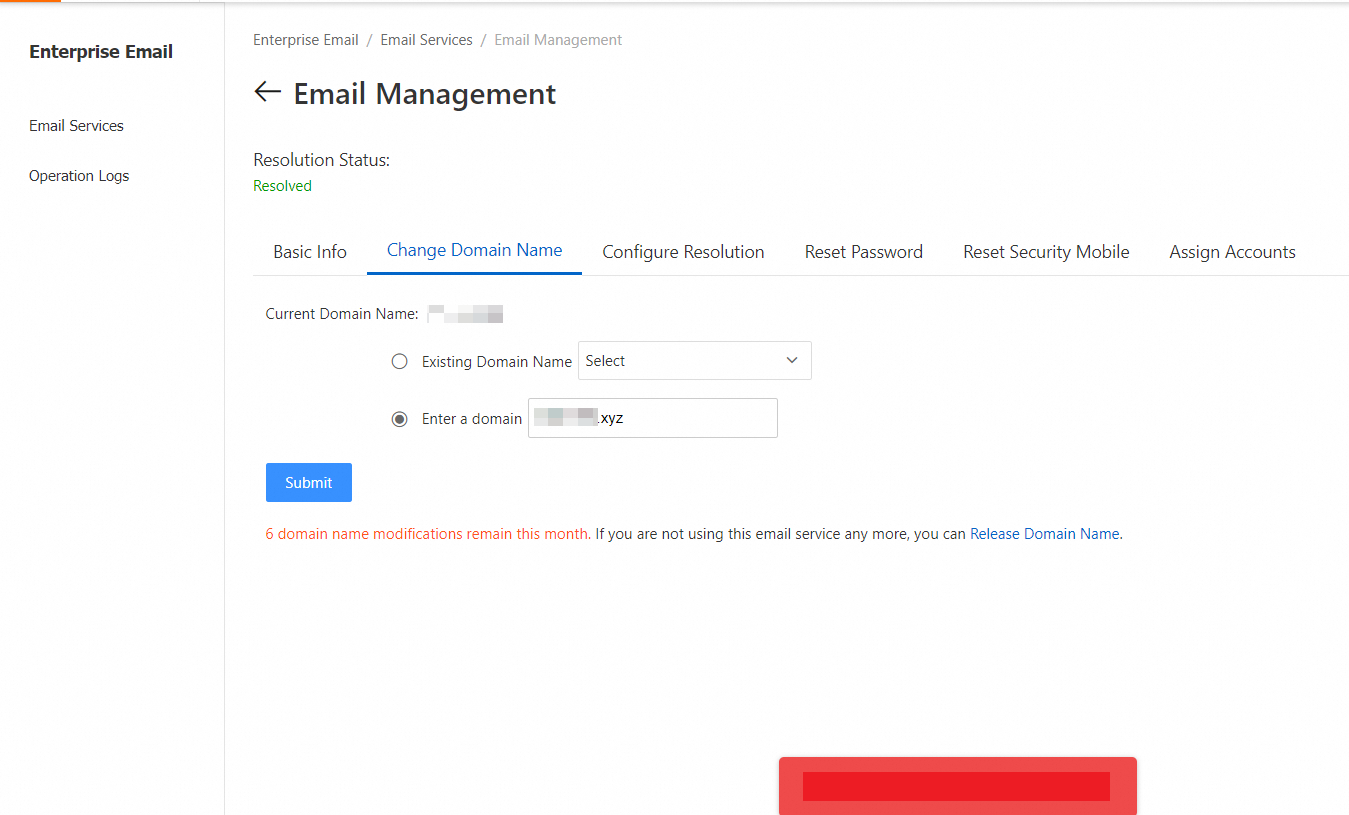Screen dimensions: 1349x815
Task: Click the domain name input field
Action: pos(653,418)
